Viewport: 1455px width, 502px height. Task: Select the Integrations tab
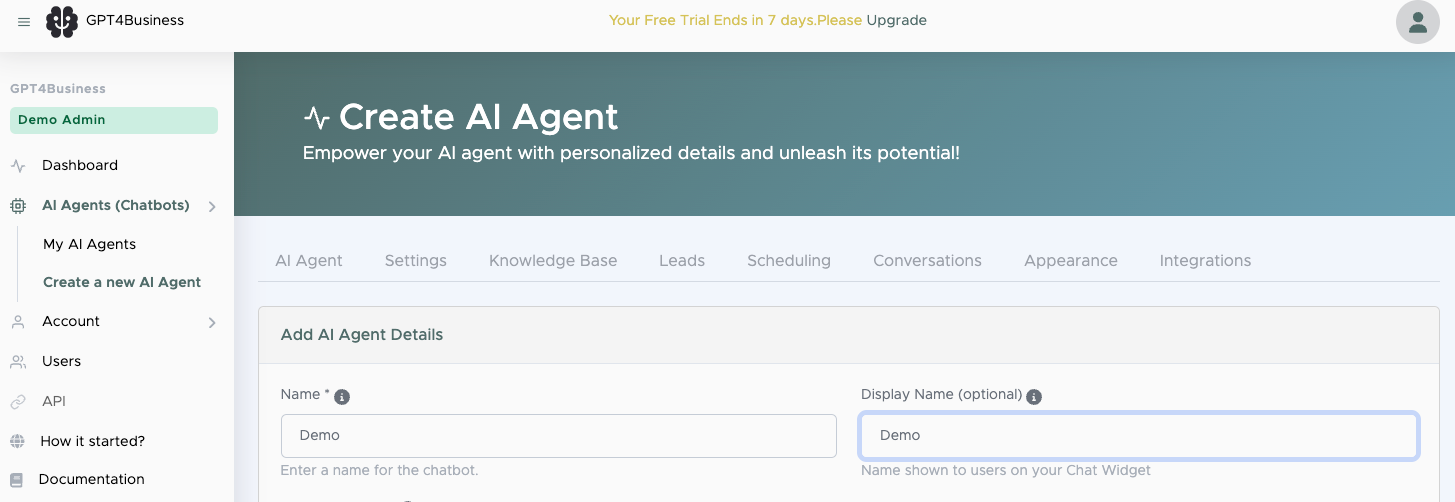1205,261
